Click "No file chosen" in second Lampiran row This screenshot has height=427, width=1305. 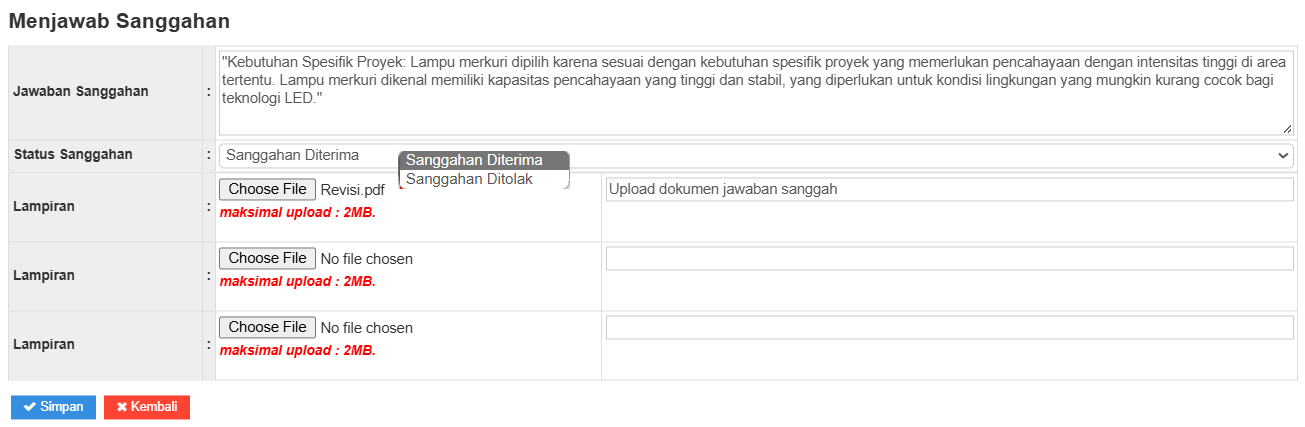coord(366,259)
